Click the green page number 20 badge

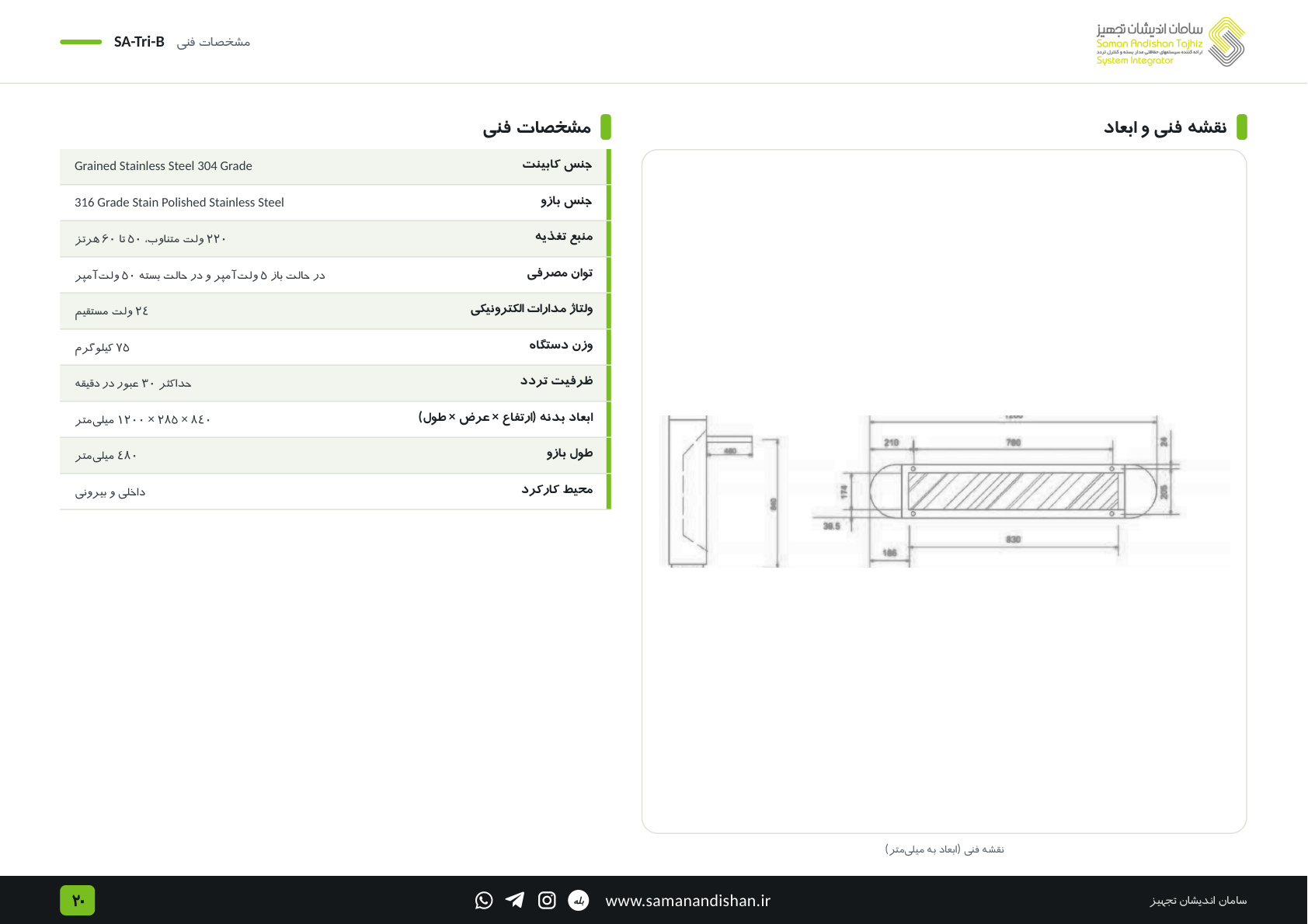[78, 900]
